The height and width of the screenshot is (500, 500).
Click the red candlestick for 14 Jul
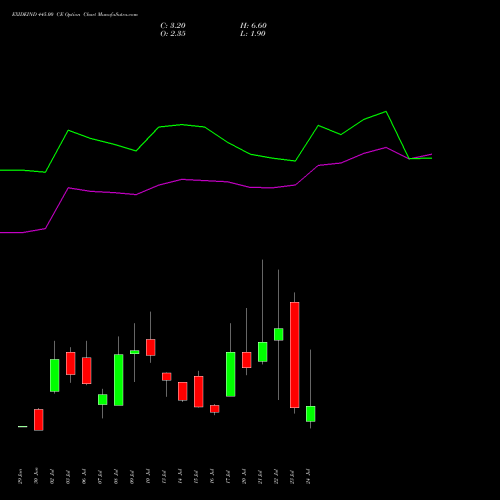(x=183, y=391)
